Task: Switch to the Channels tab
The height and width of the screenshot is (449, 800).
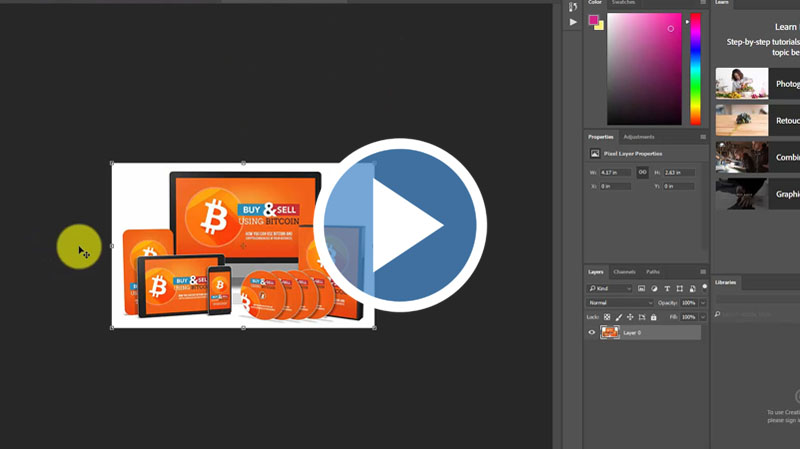Action: click(624, 272)
